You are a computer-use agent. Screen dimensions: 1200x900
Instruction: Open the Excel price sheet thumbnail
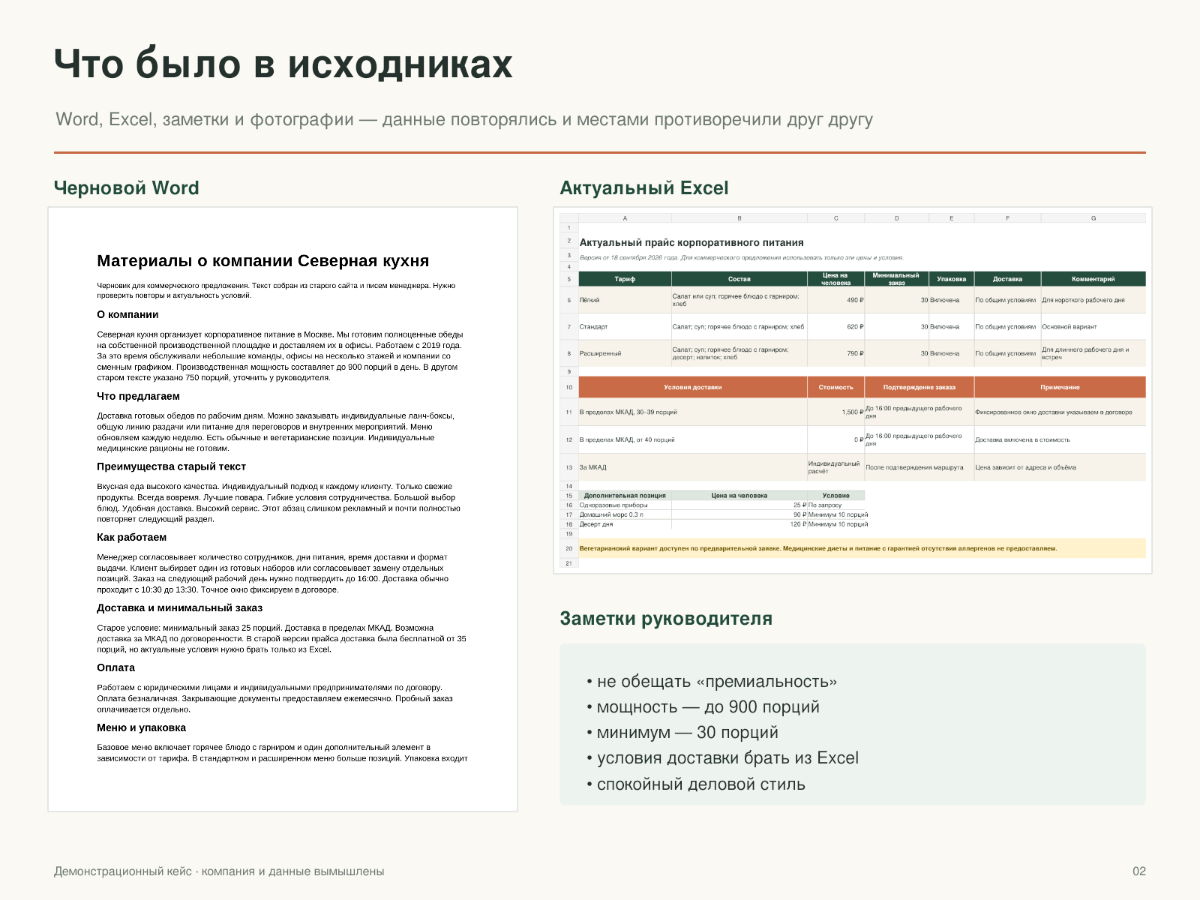point(852,391)
